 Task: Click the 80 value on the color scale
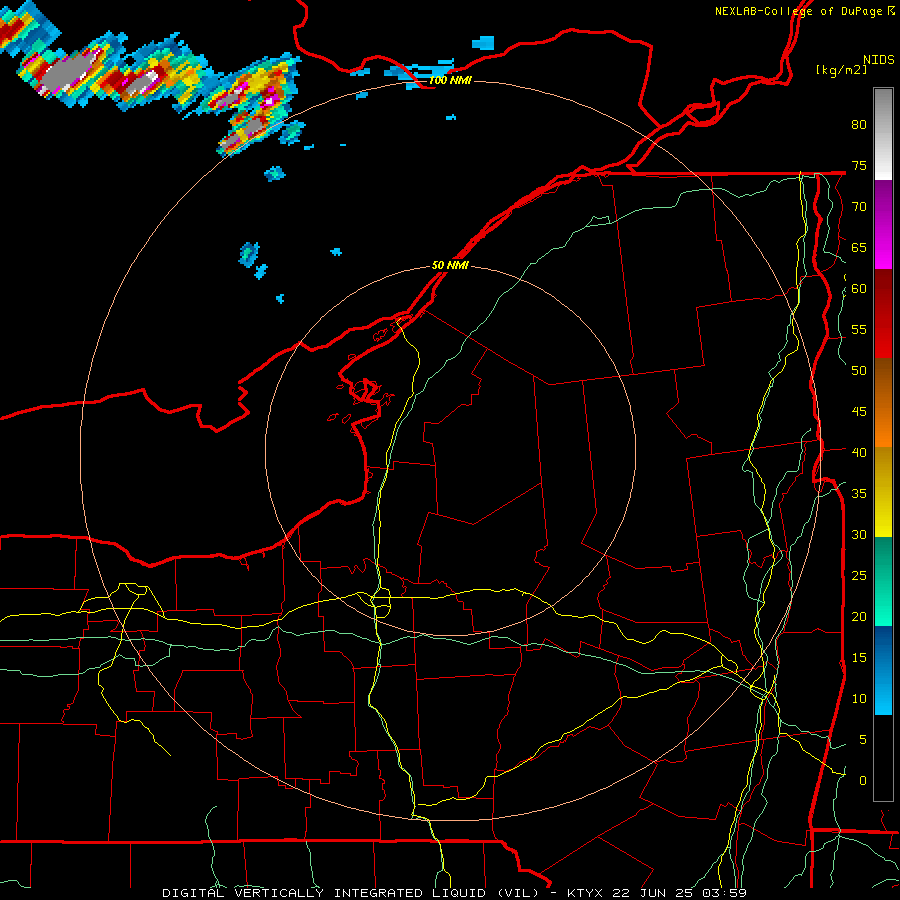click(859, 125)
